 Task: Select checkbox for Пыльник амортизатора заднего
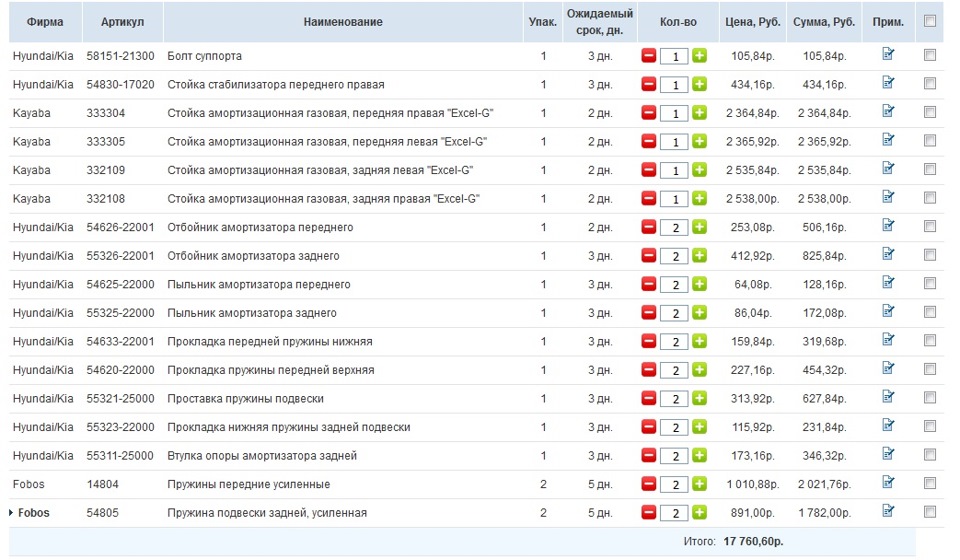click(x=929, y=312)
